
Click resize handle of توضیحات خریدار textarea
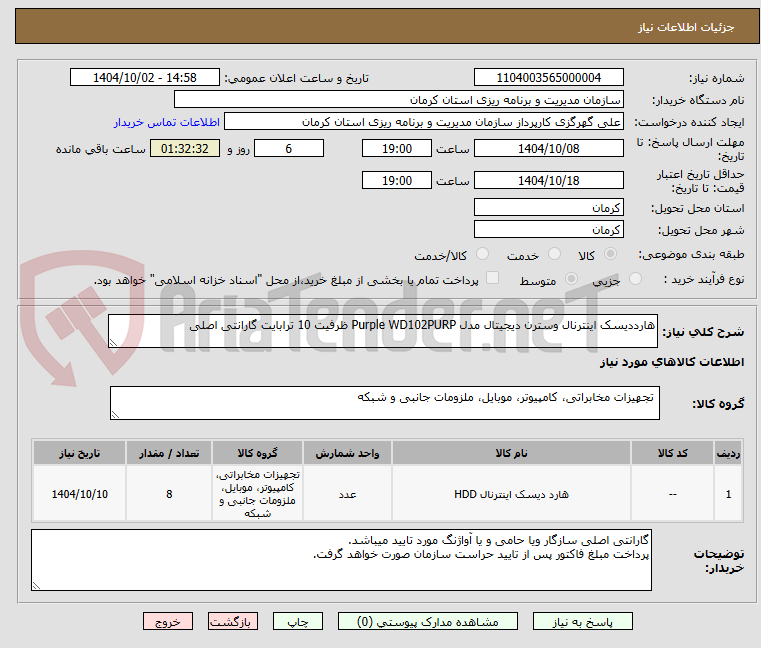(36, 586)
